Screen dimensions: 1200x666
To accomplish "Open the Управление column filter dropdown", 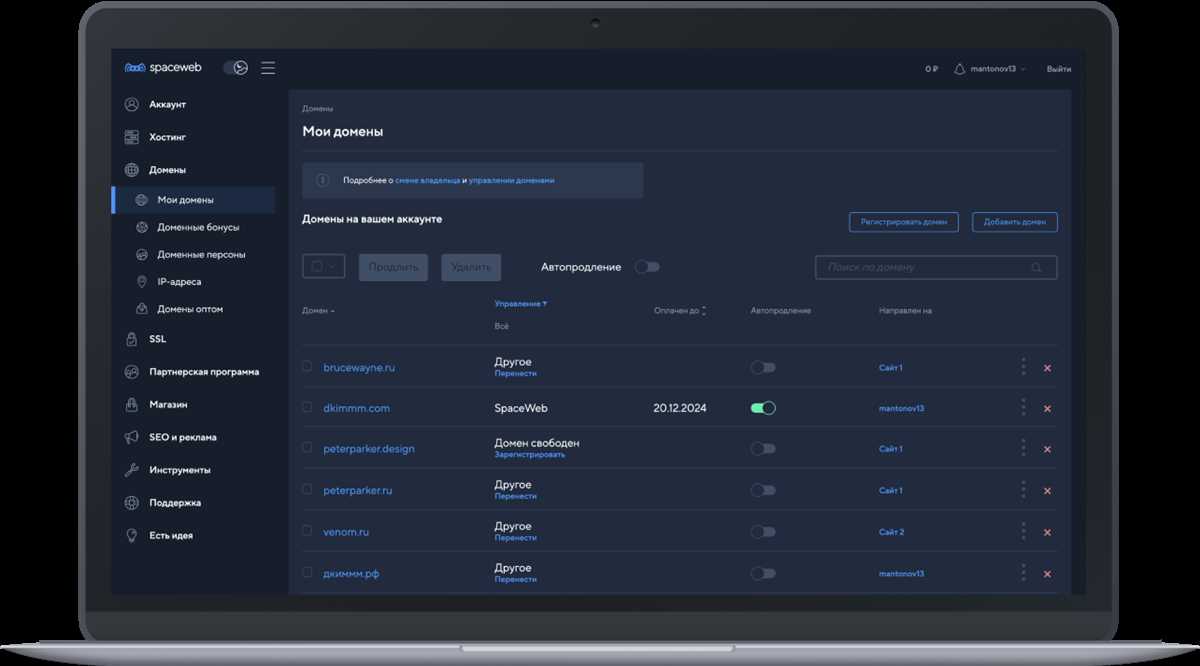I will [521, 303].
